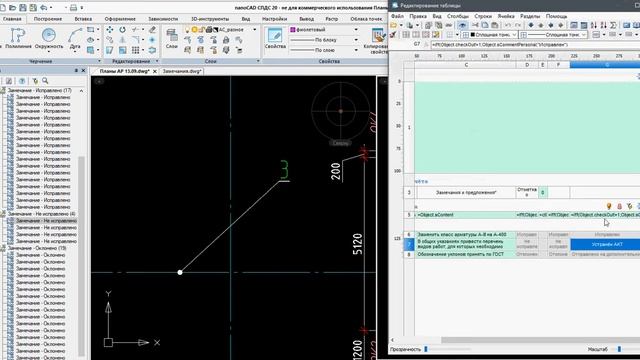640x360 pixels.
Task: Select cell Обозначение уклонов принять по ГОСТ
Action: click(x=466, y=254)
